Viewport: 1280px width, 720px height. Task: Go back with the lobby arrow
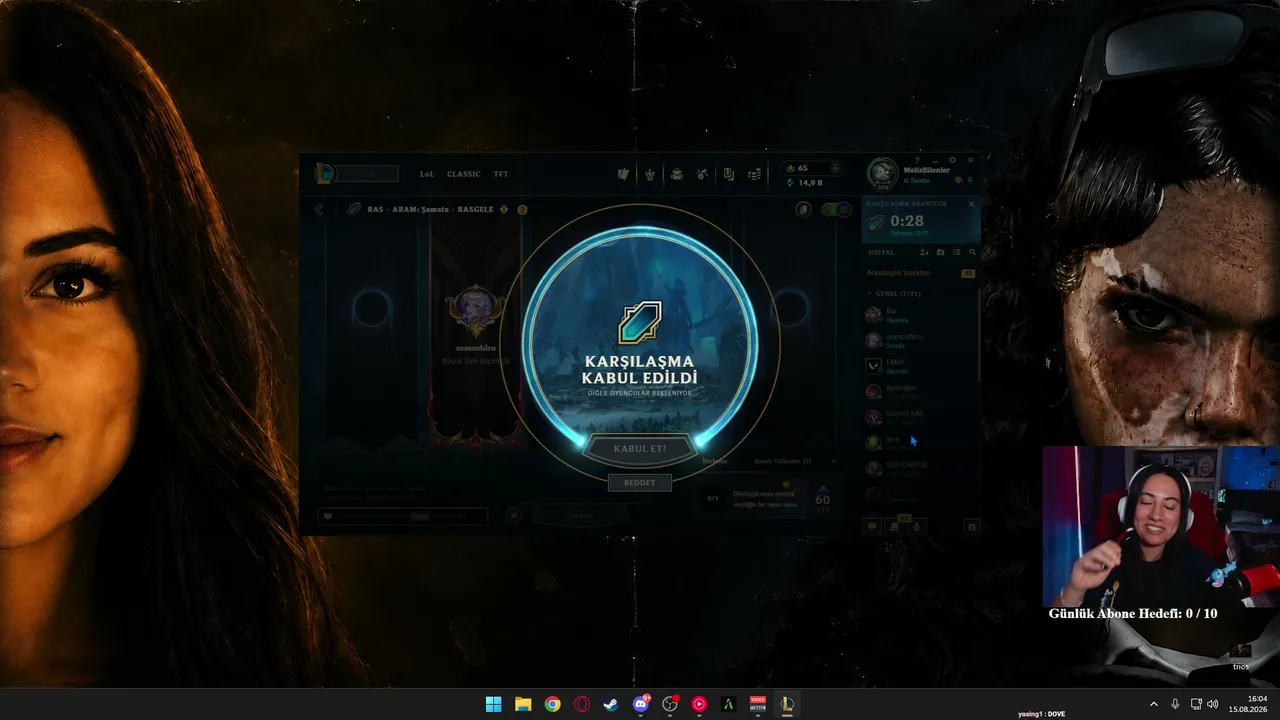click(319, 210)
